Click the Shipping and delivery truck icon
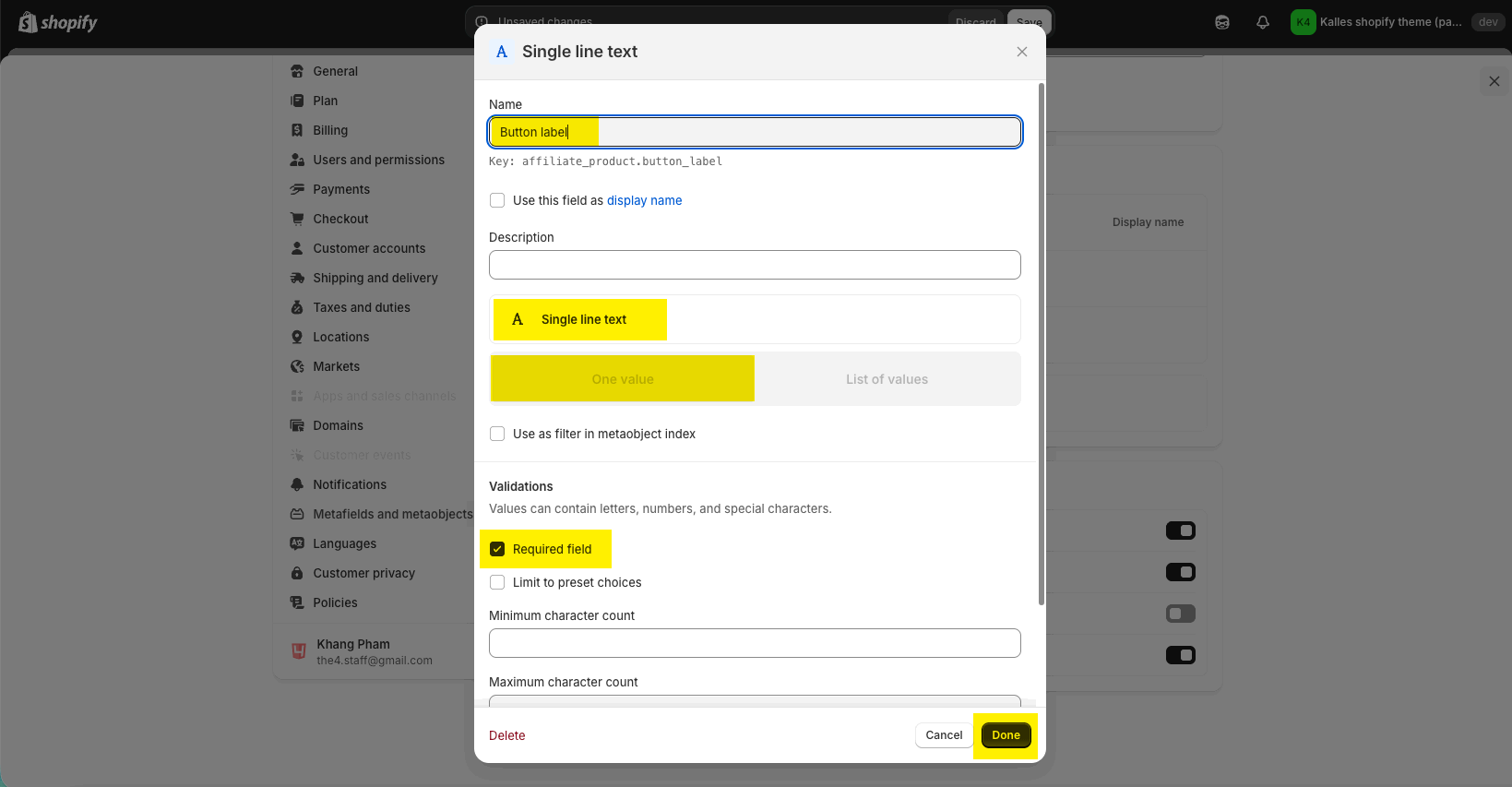1512x787 pixels. coord(297,278)
